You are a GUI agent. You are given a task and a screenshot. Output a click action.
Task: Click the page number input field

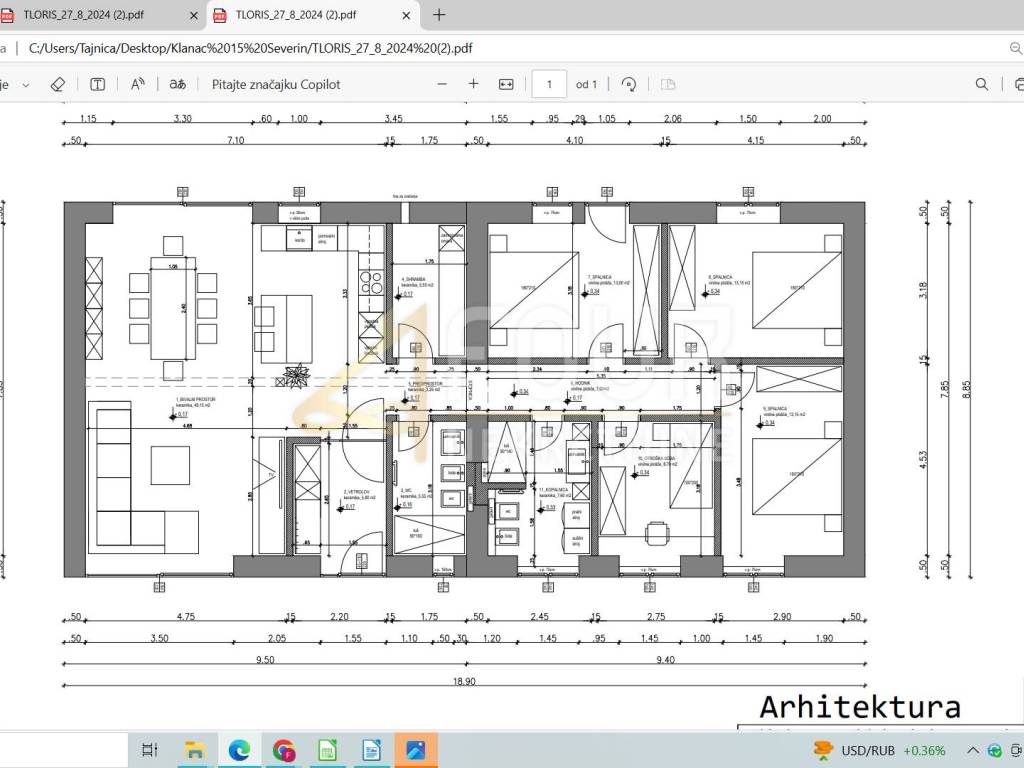coord(549,84)
